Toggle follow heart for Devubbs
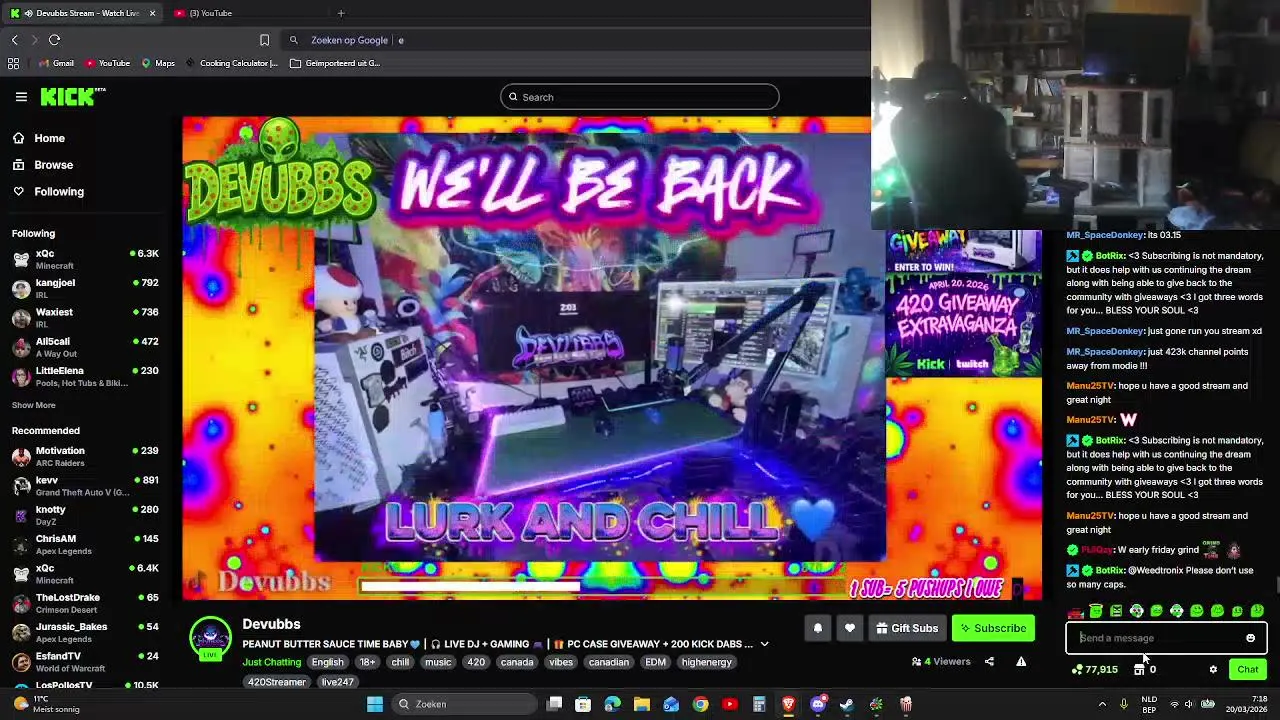This screenshot has height=720, width=1280. [x=850, y=628]
